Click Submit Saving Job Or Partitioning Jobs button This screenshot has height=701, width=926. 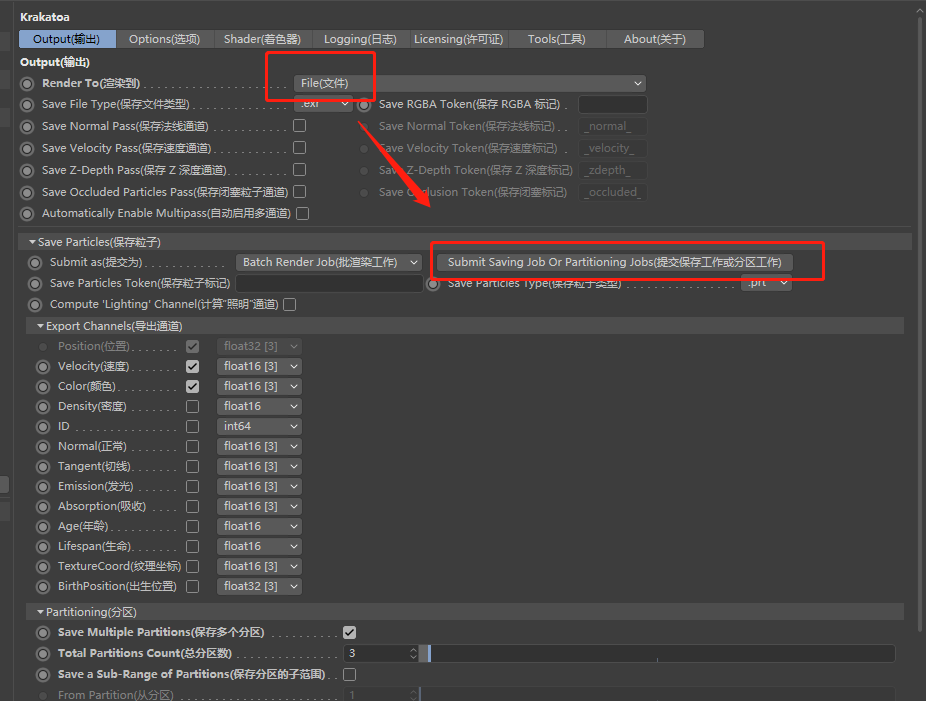tap(614, 262)
